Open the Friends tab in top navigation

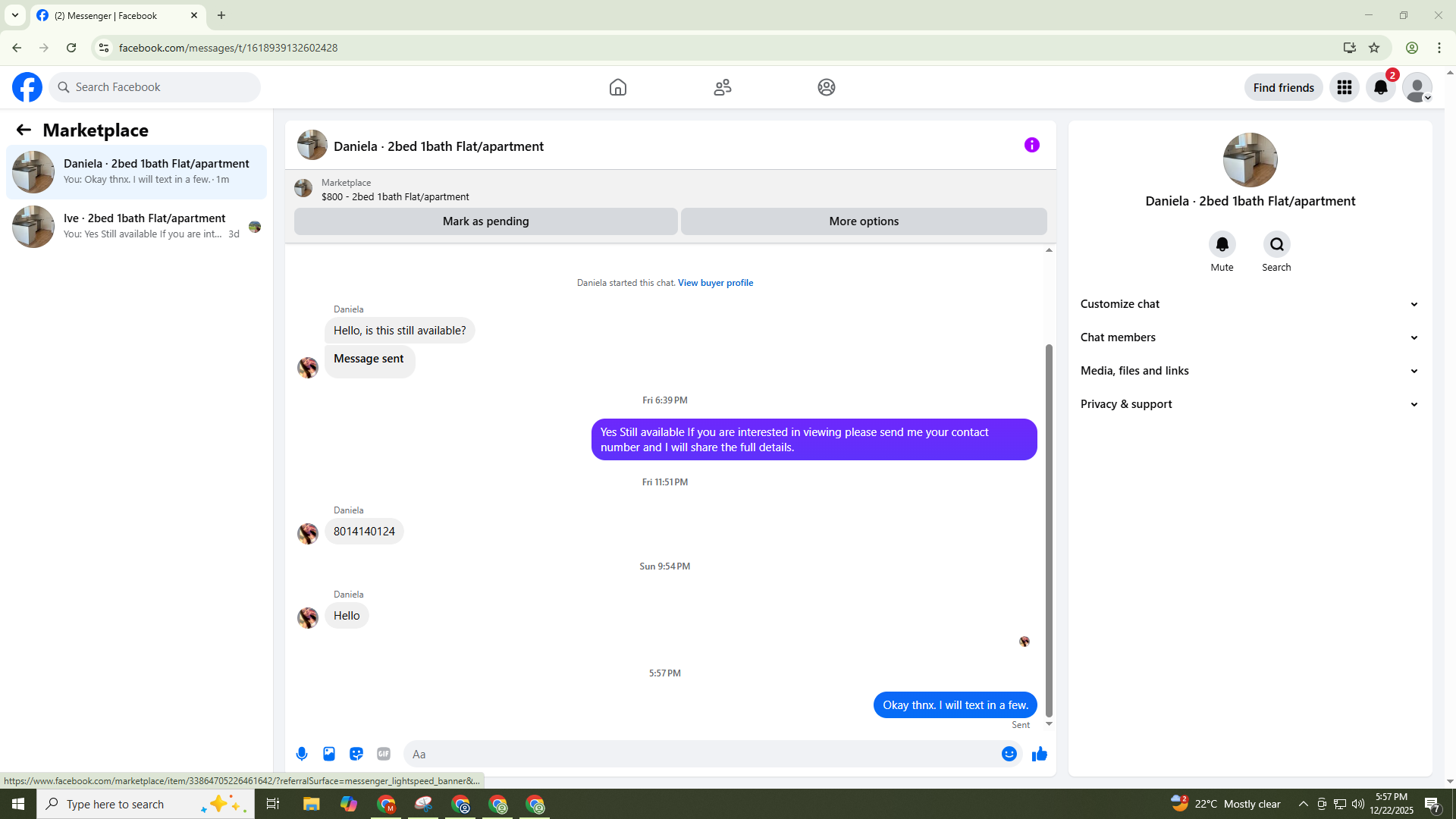point(722,87)
